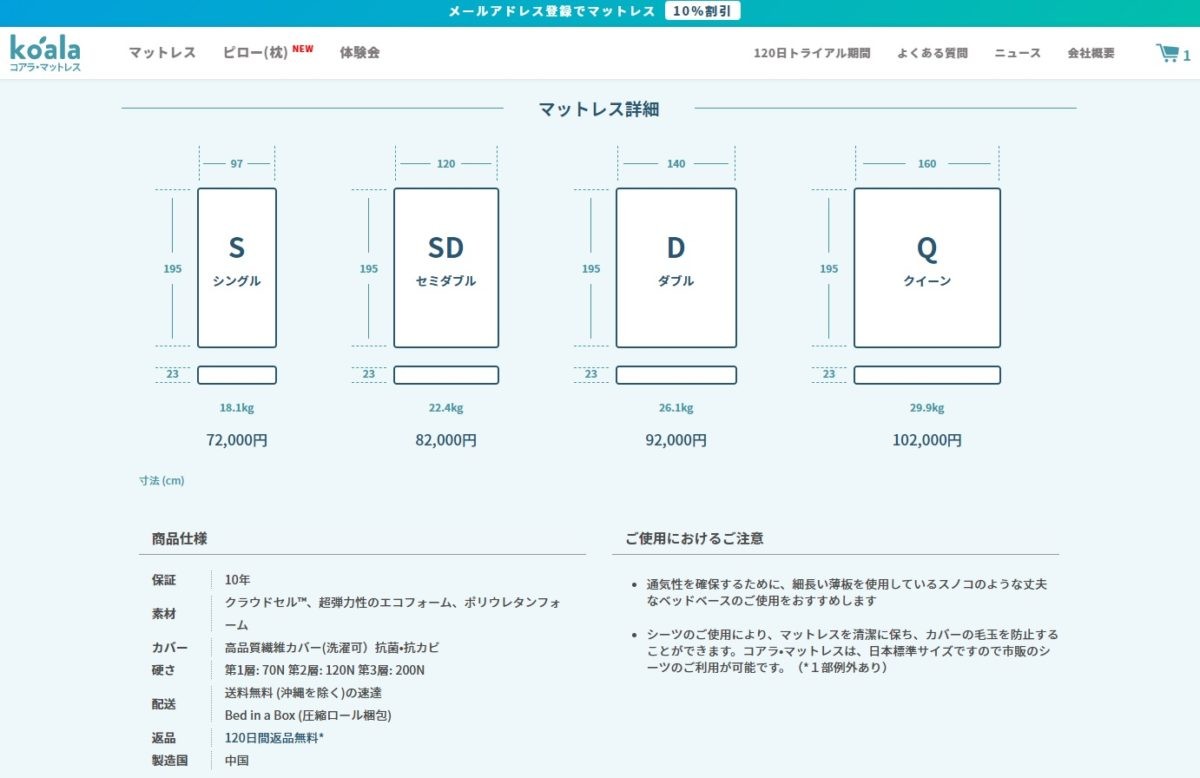Screen dimensions: 1200x778
Task: Click the 72,000円 Single price
Action: [237, 440]
